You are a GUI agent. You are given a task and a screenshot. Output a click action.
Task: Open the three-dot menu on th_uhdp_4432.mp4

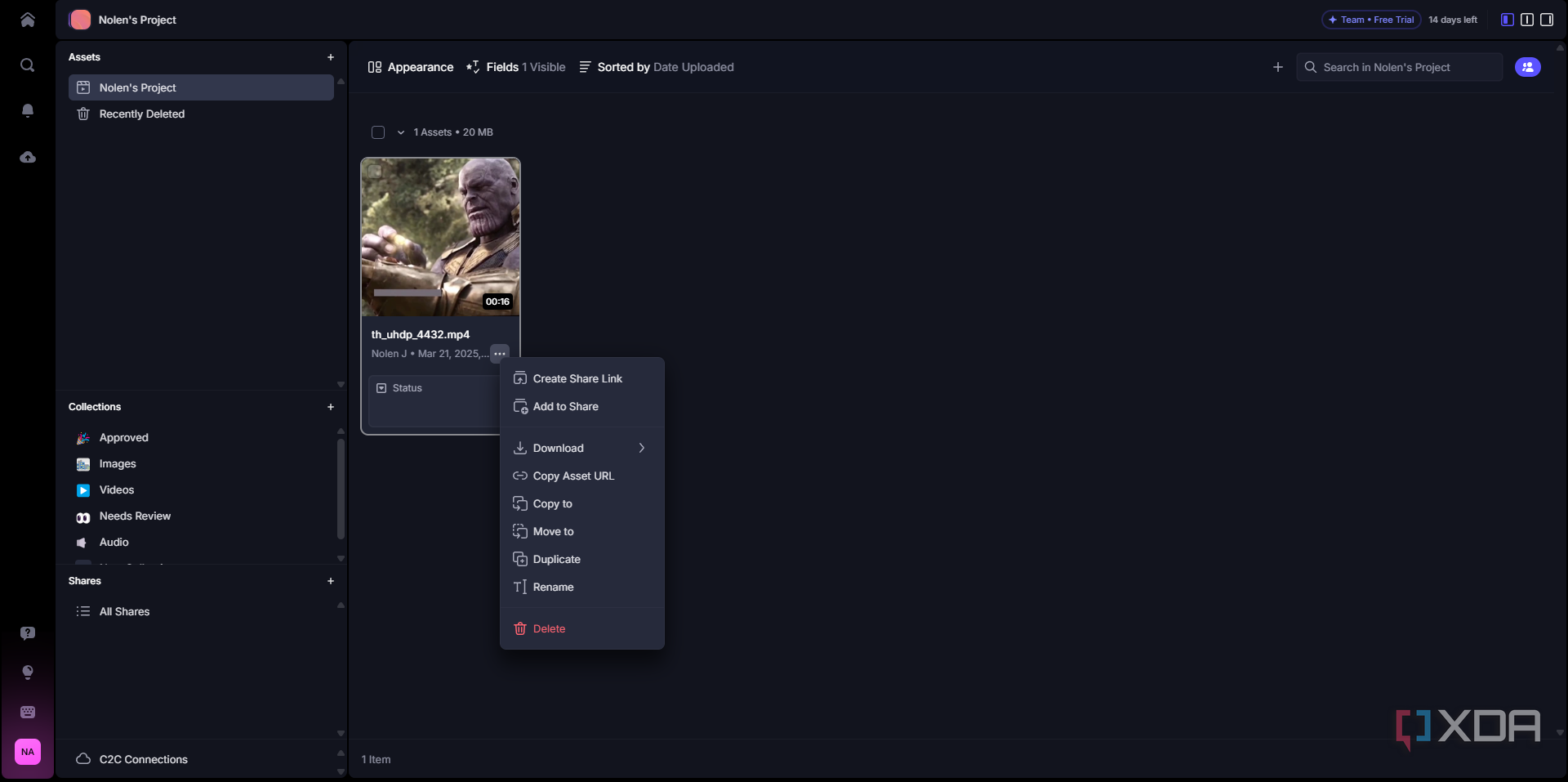(x=500, y=354)
